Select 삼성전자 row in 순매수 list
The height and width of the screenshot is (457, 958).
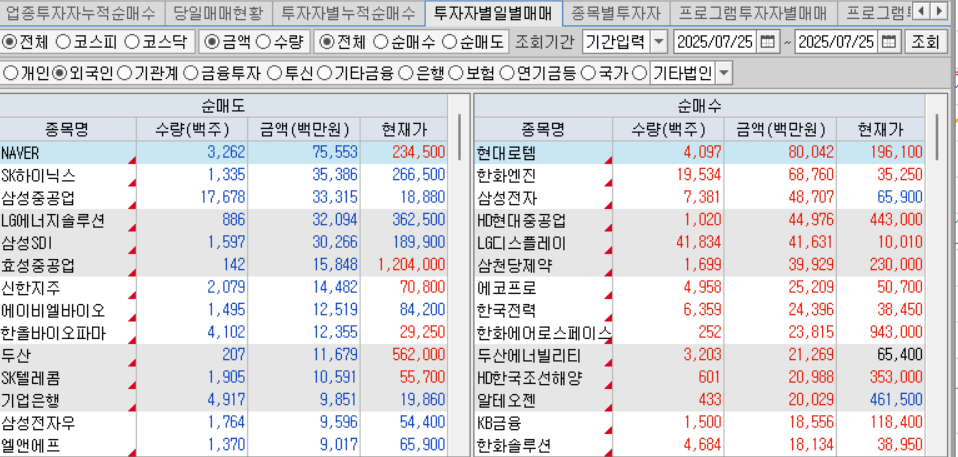(x=700, y=198)
